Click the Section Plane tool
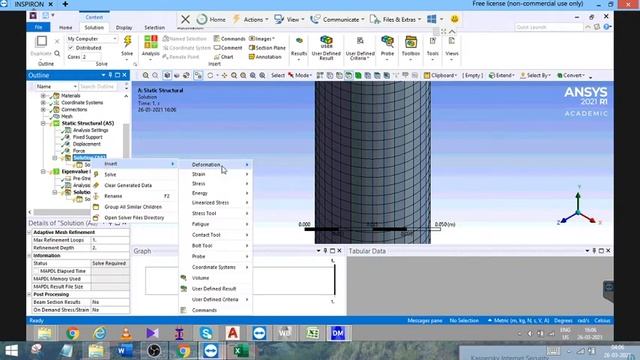640x360 pixels. [x=267, y=48]
